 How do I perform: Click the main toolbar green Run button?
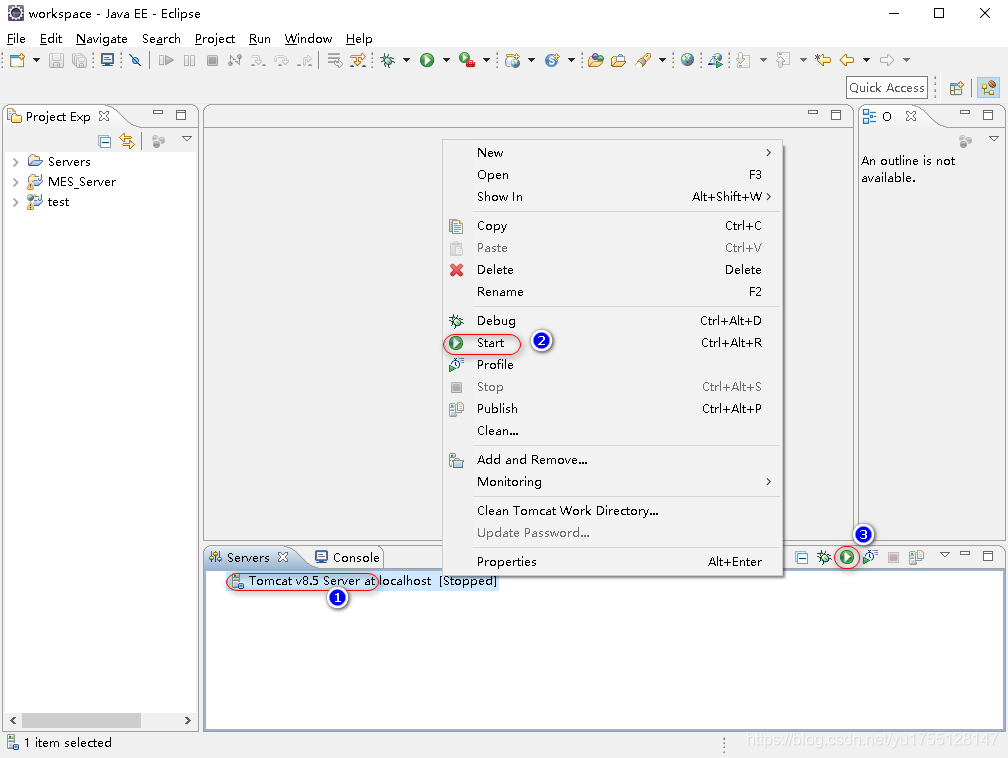[427, 61]
